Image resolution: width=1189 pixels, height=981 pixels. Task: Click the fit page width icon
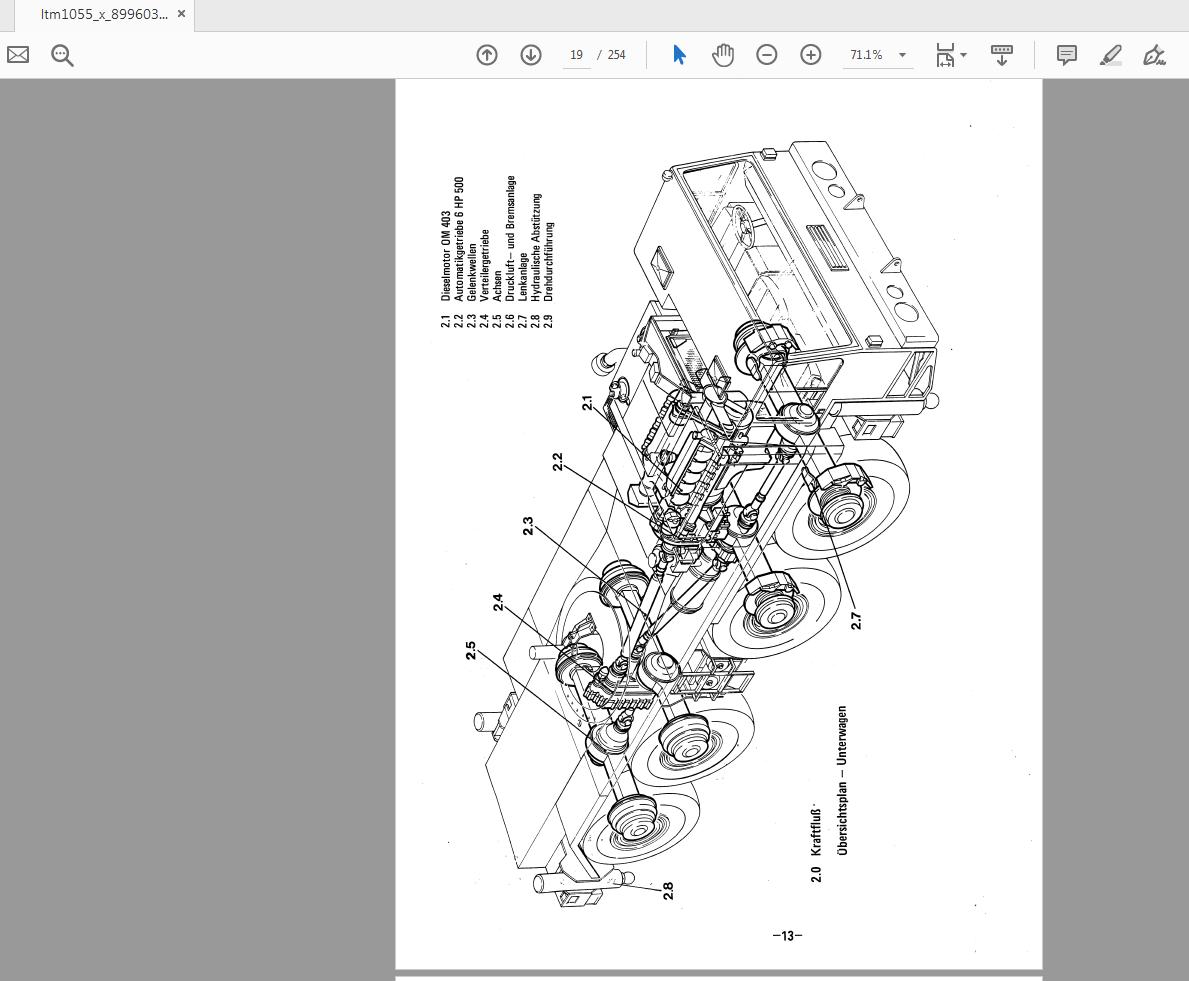coord(945,55)
